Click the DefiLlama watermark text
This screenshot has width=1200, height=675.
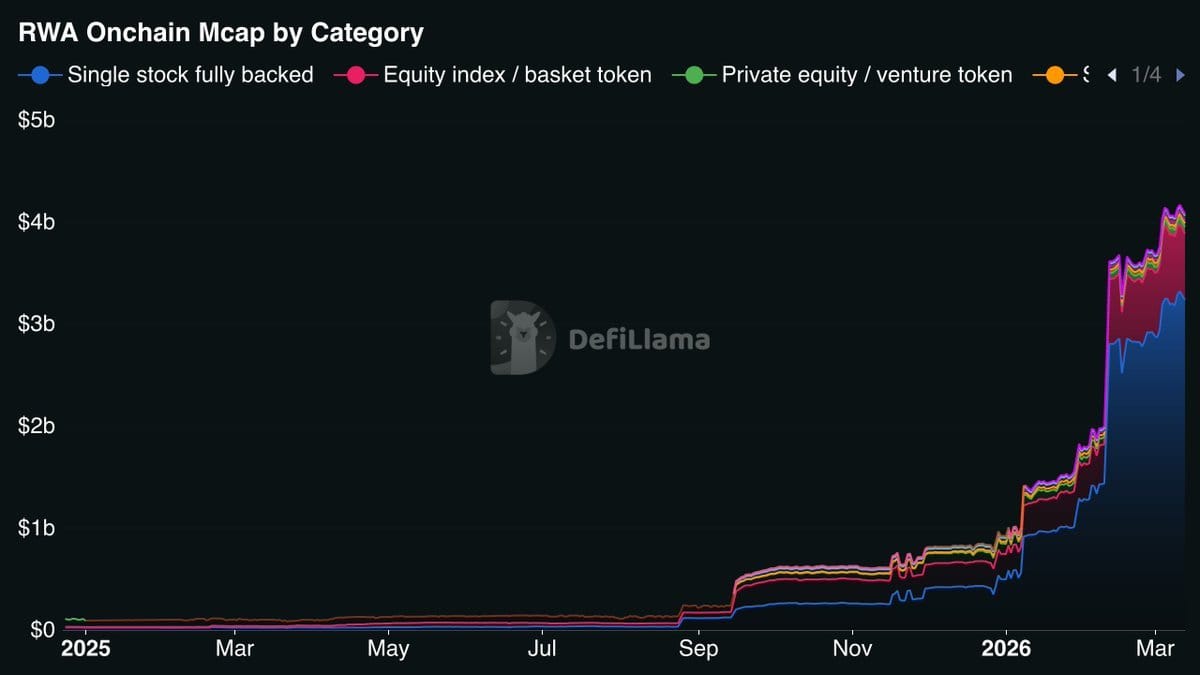pos(639,339)
